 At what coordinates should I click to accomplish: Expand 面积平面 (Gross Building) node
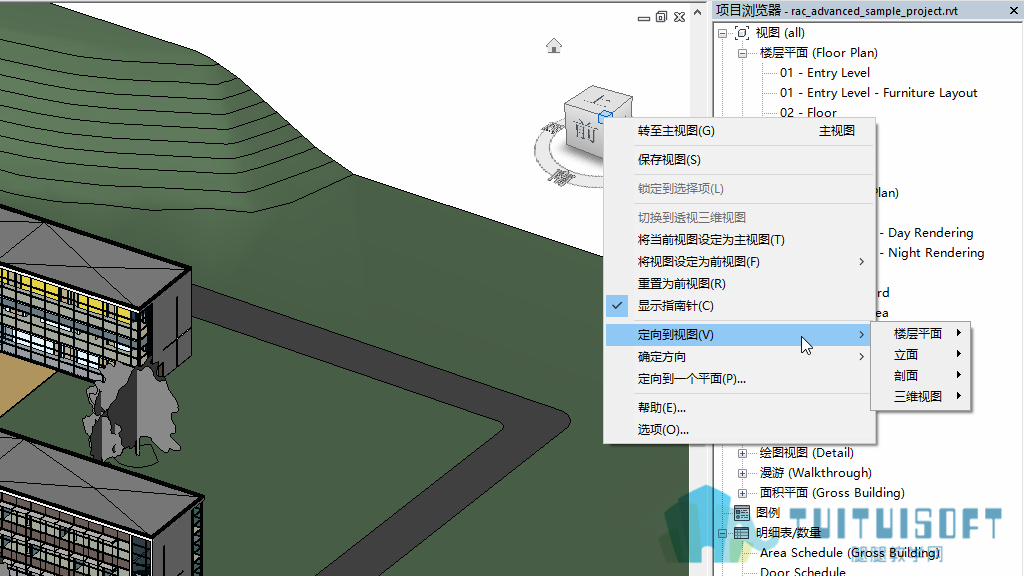pos(743,493)
